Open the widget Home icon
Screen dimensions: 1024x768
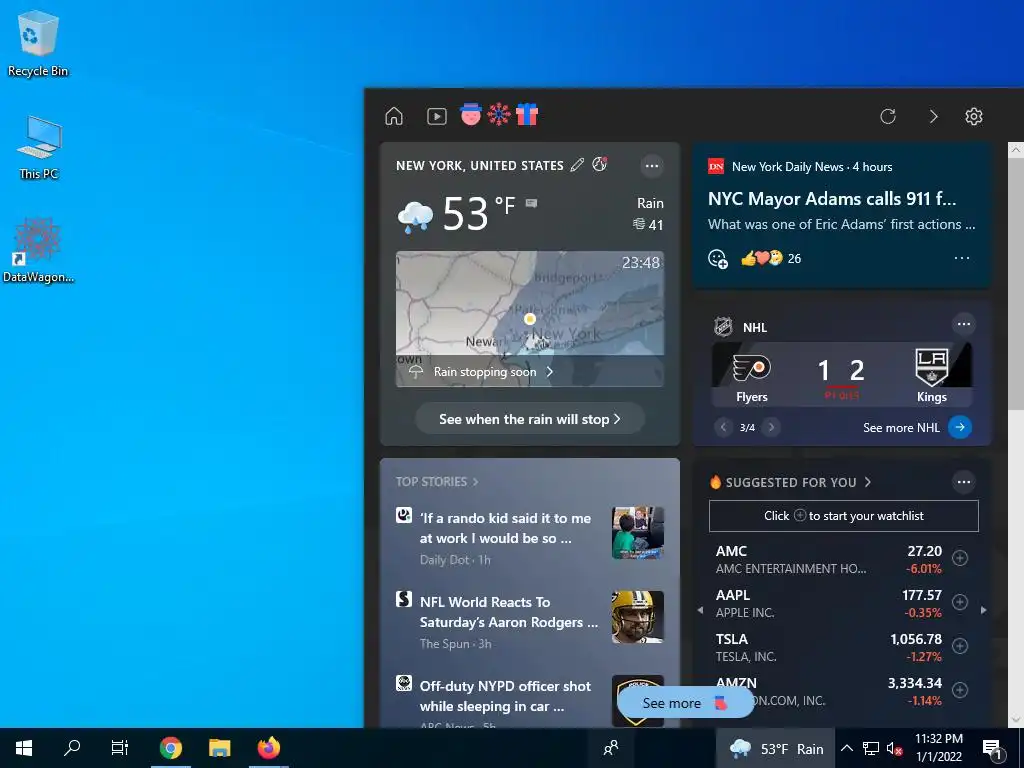(x=394, y=116)
